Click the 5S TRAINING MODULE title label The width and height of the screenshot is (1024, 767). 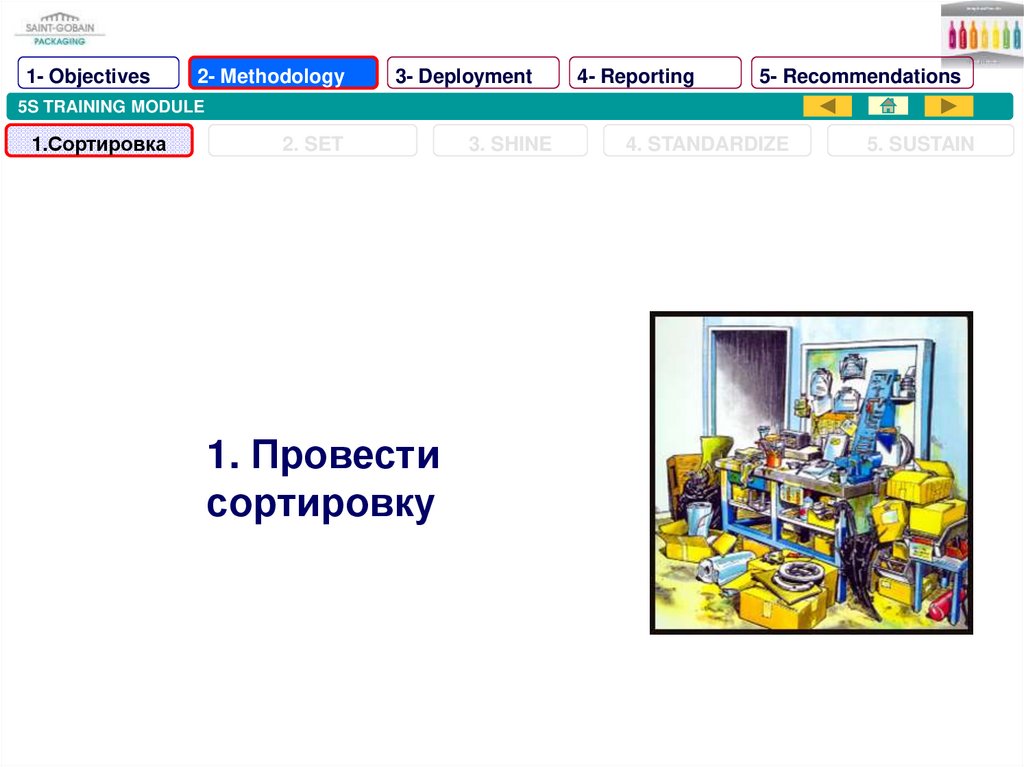click(111, 106)
